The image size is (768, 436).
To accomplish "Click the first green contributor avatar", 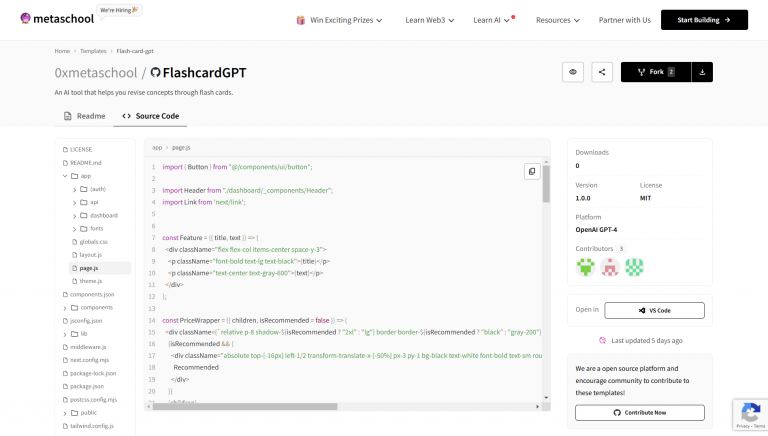I will 585,267.
